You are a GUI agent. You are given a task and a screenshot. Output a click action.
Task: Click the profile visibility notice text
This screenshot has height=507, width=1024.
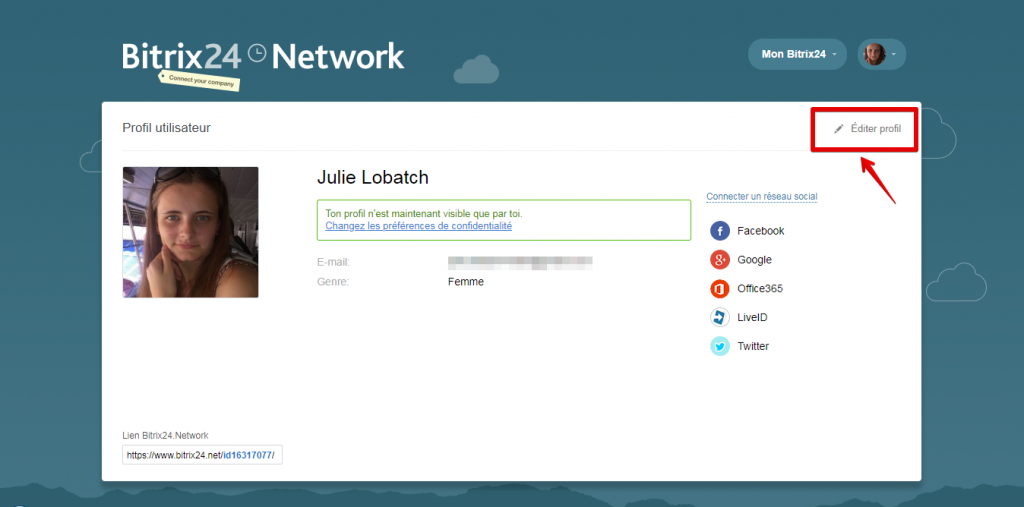pos(424,214)
